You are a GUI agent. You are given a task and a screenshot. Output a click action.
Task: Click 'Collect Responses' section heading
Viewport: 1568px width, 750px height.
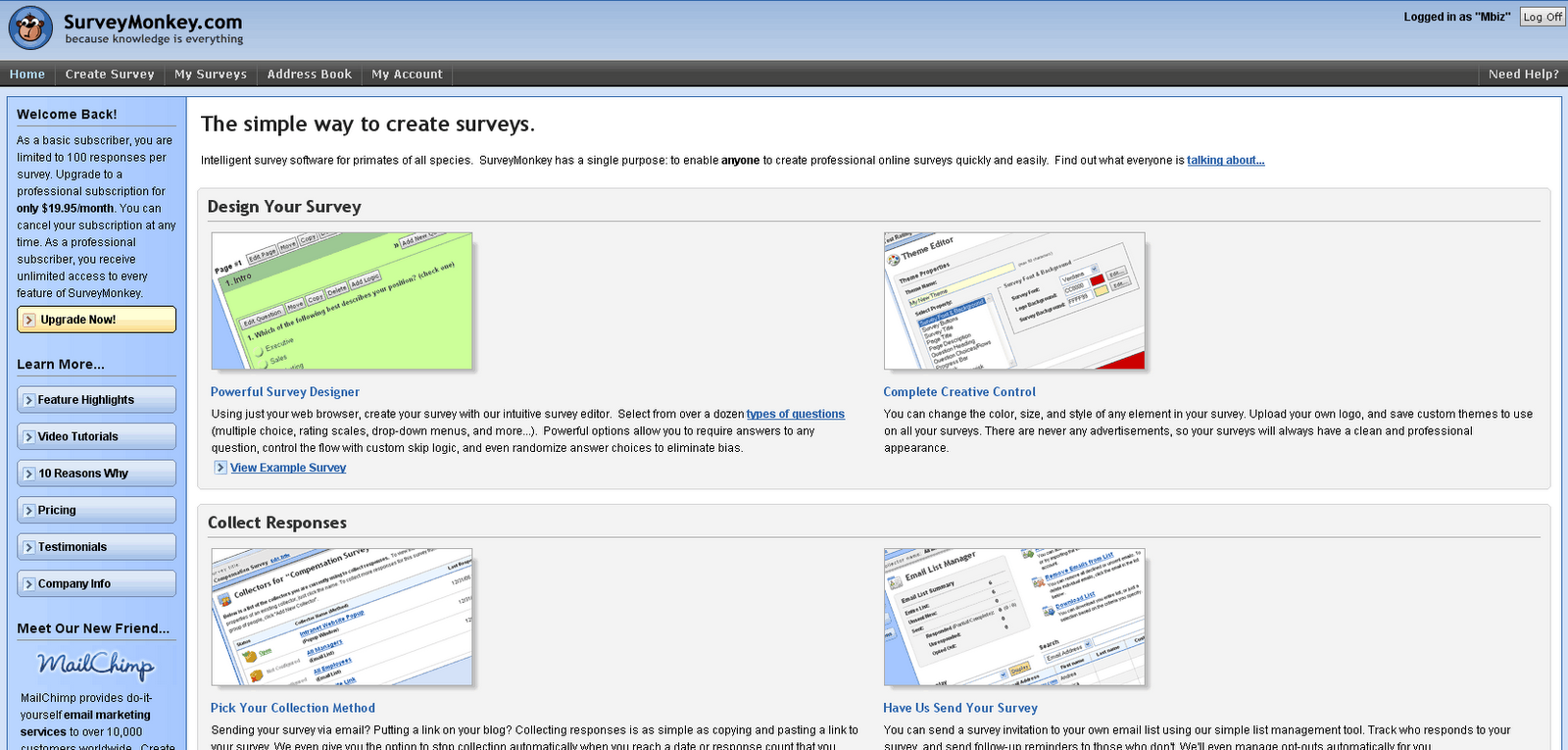(x=277, y=524)
